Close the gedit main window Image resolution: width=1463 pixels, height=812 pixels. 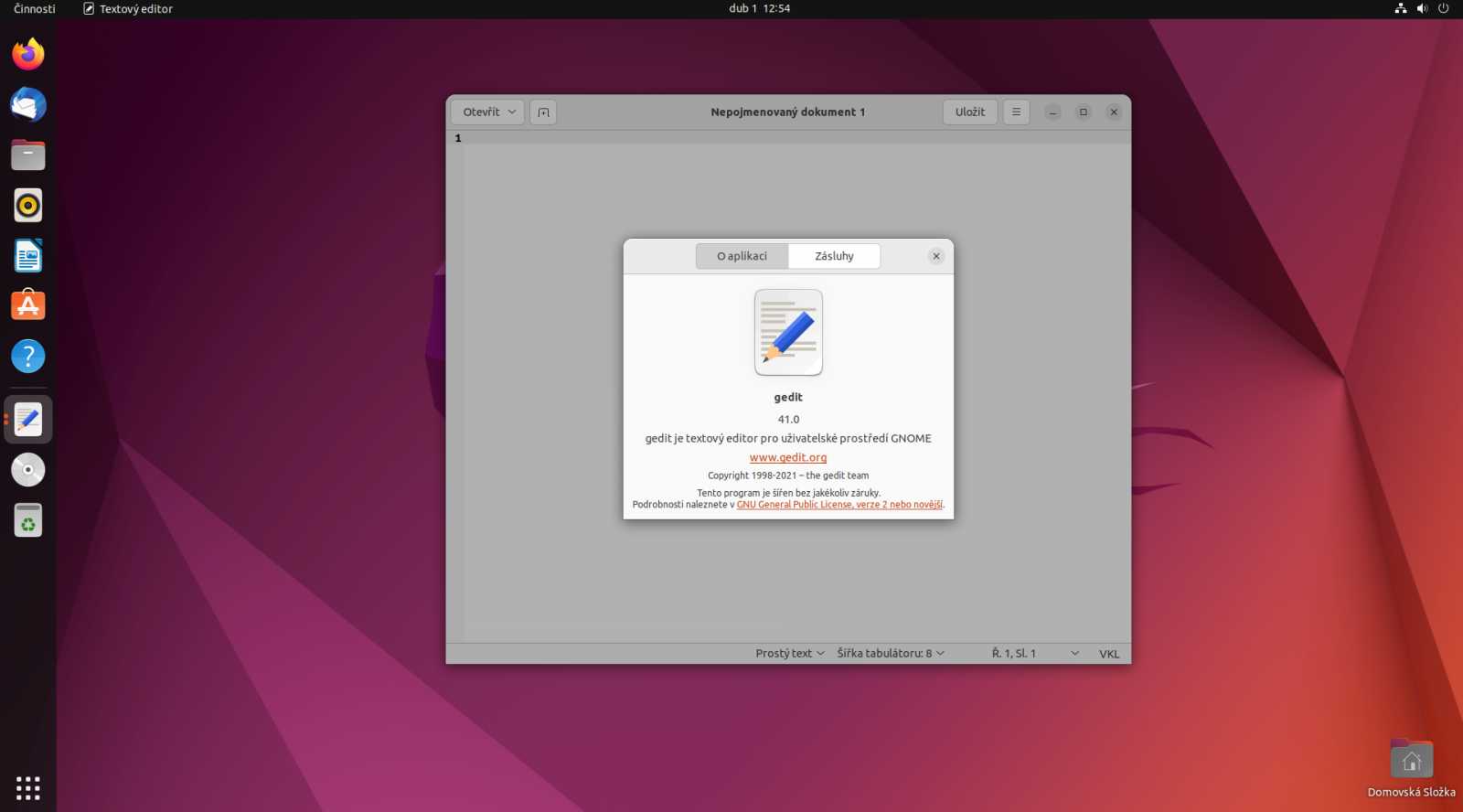(x=1113, y=112)
